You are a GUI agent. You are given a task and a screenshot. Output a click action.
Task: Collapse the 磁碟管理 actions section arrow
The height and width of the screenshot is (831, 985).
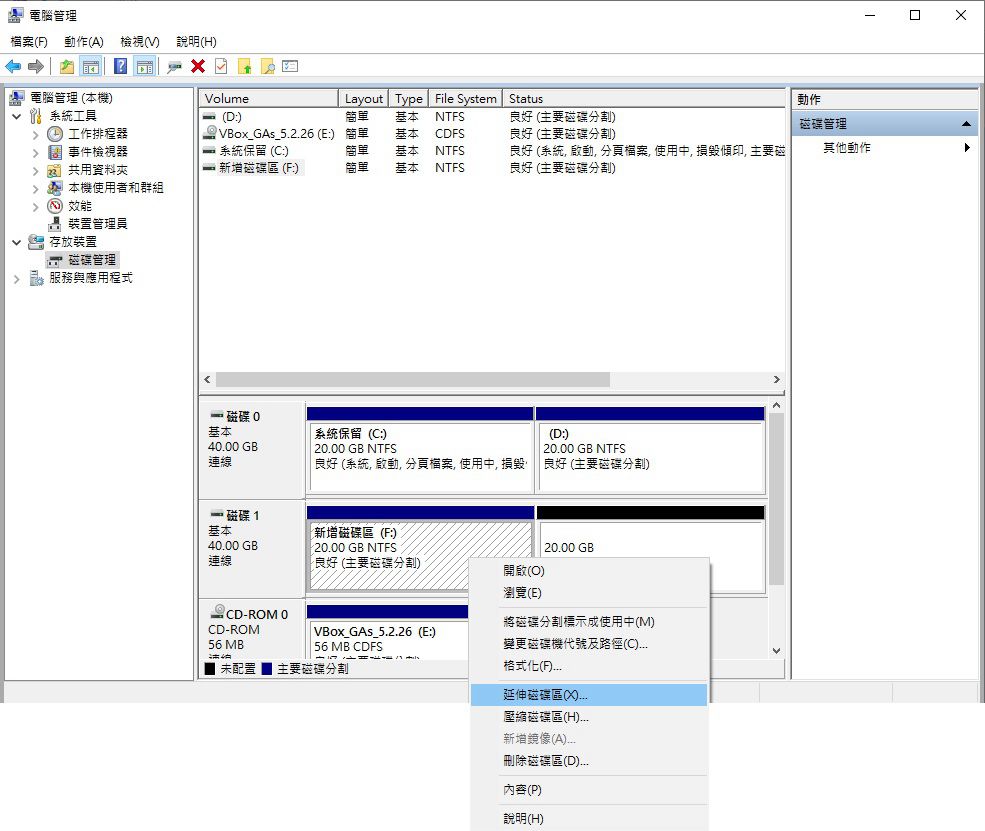966,124
